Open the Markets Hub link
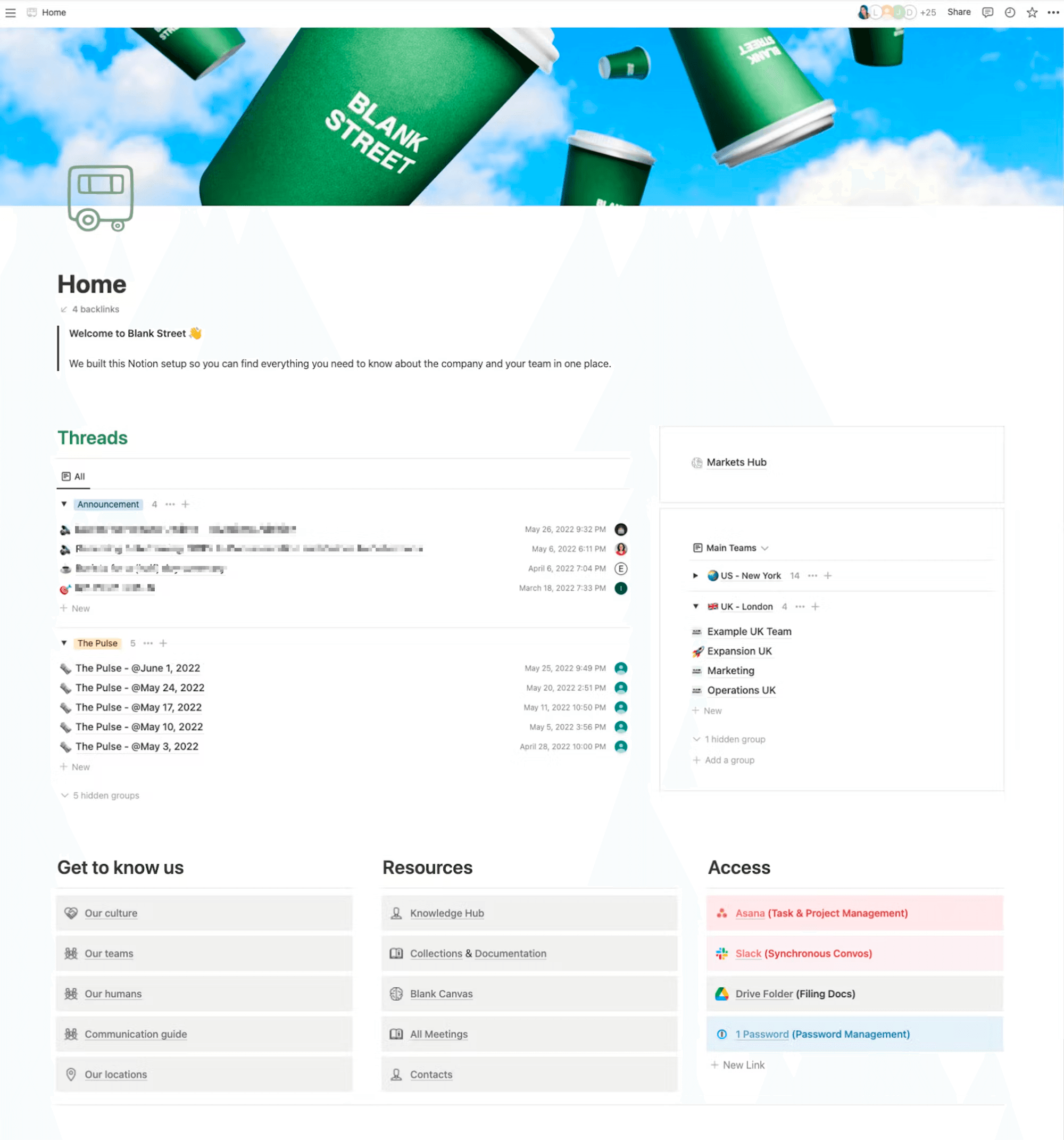Image resolution: width=1064 pixels, height=1140 pixels. 736,463
